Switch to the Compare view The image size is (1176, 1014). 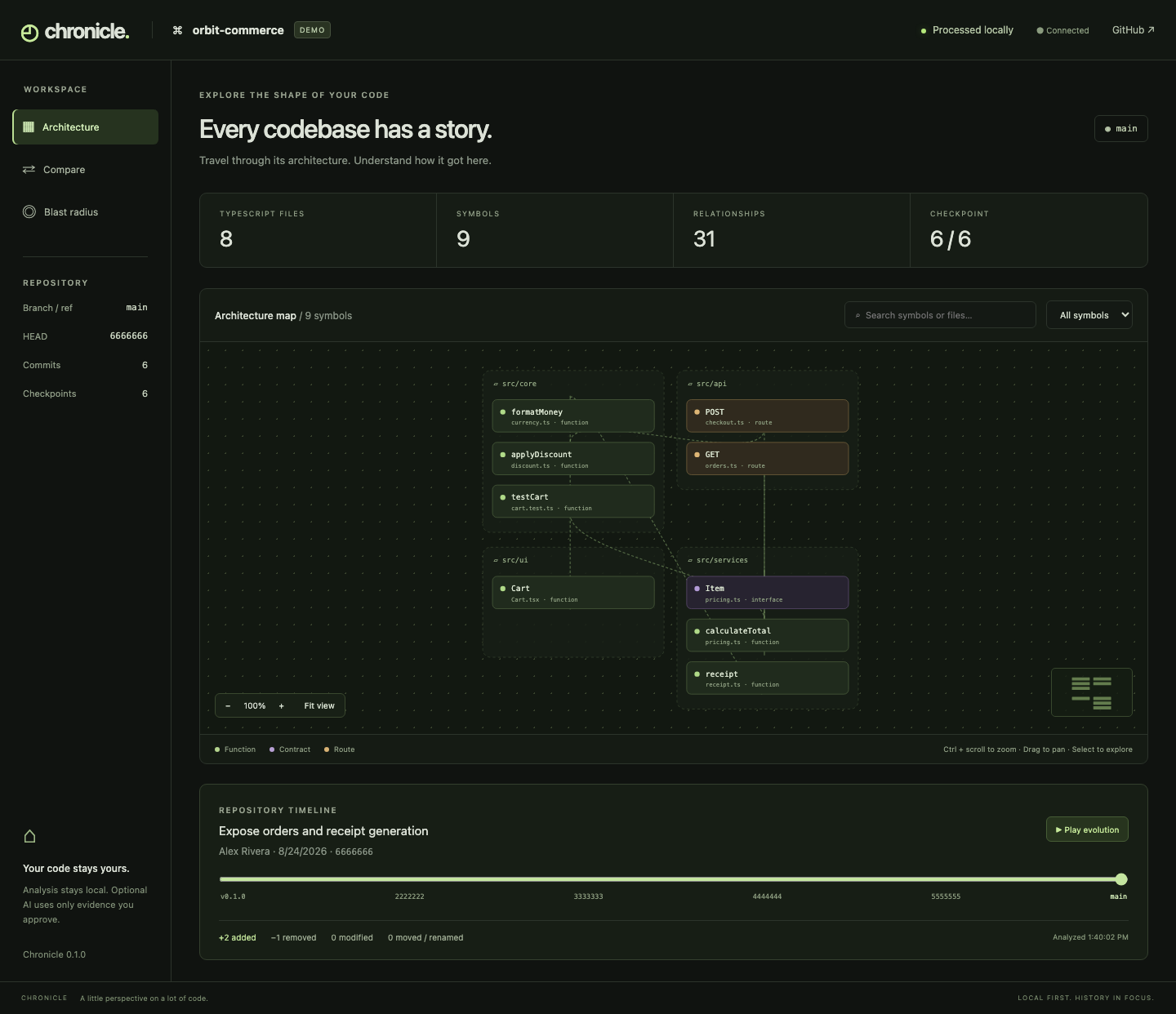[x=86, y=170]
